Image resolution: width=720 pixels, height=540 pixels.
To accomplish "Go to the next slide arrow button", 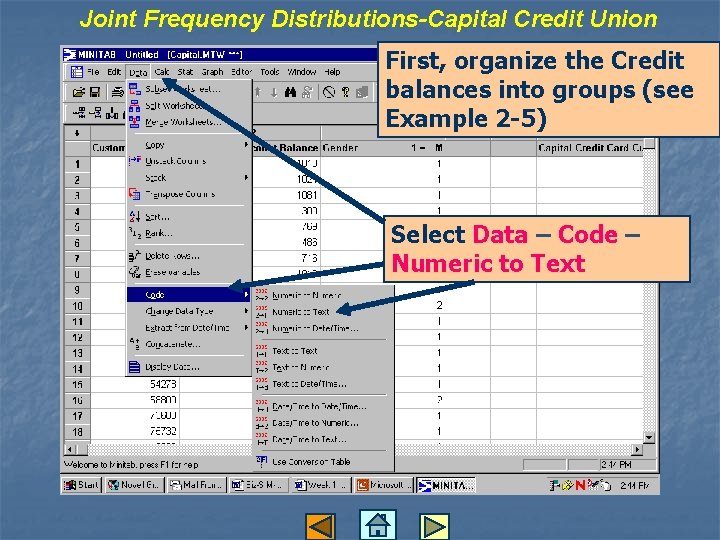I will click(x=434, y=526).
